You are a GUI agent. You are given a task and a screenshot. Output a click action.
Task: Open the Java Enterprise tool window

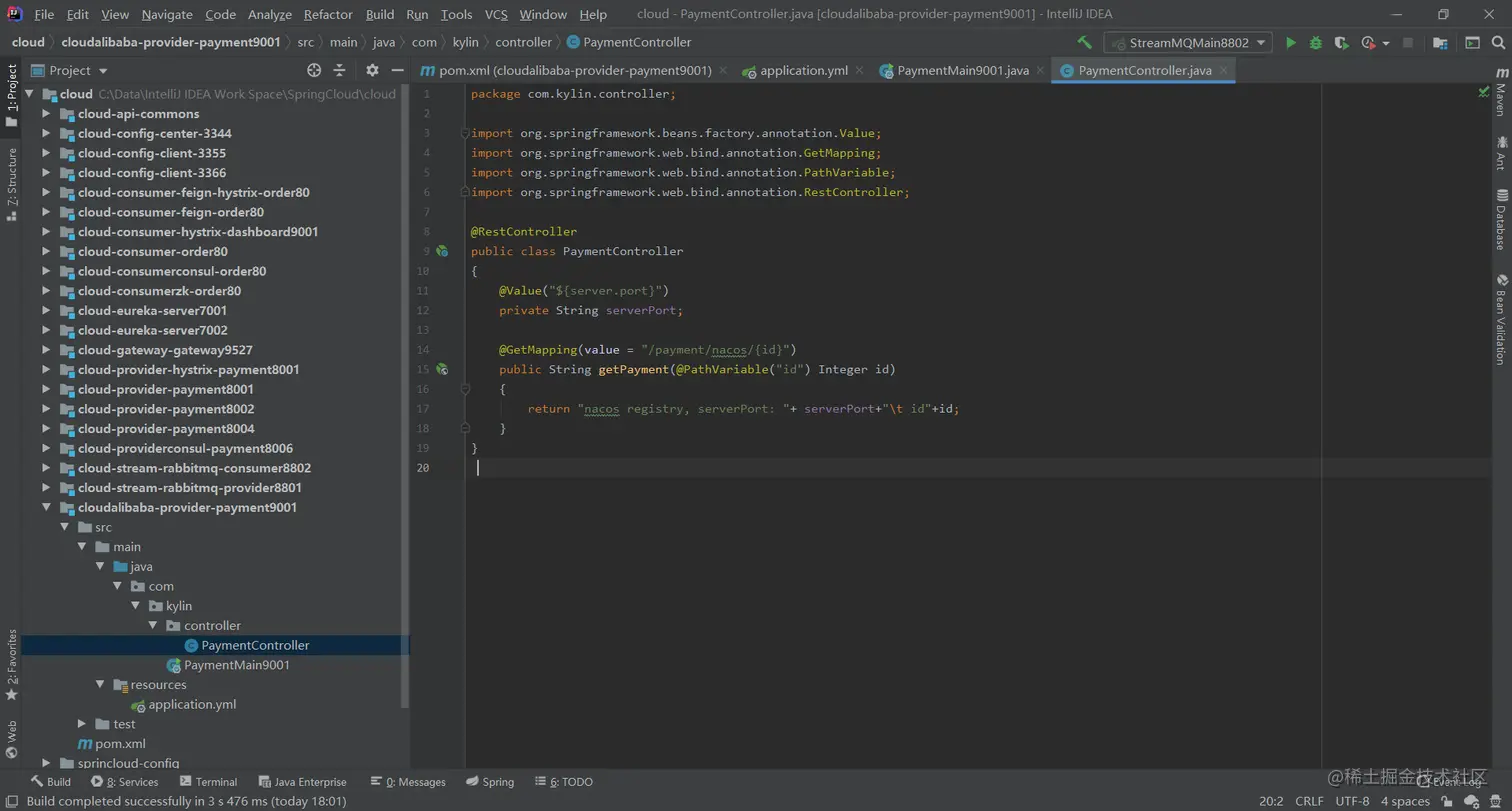coord(303,782)
